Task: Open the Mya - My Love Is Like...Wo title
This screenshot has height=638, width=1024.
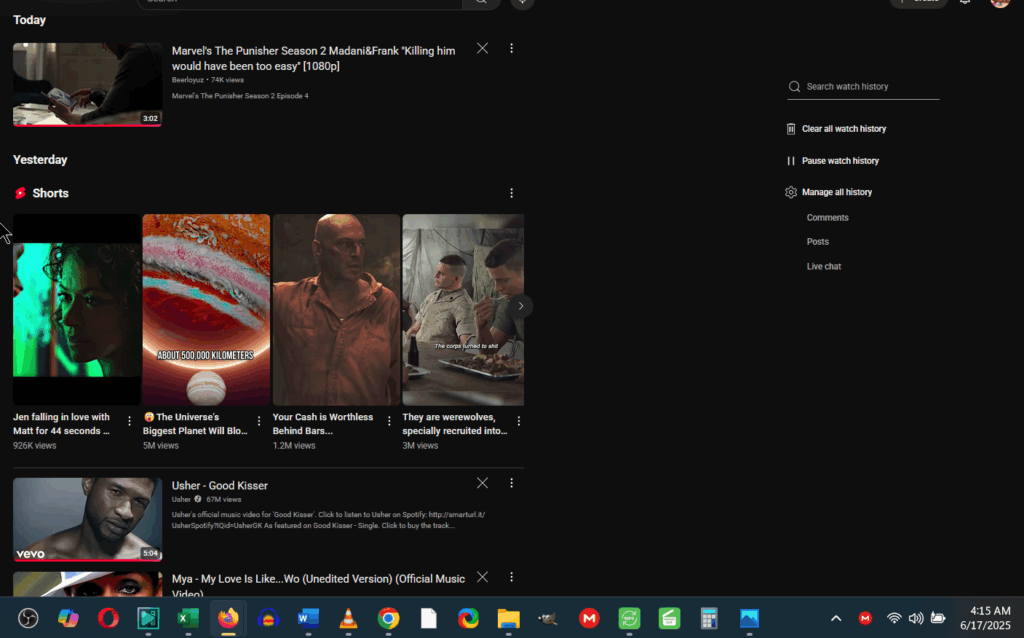Action: (x=318, y=585)
